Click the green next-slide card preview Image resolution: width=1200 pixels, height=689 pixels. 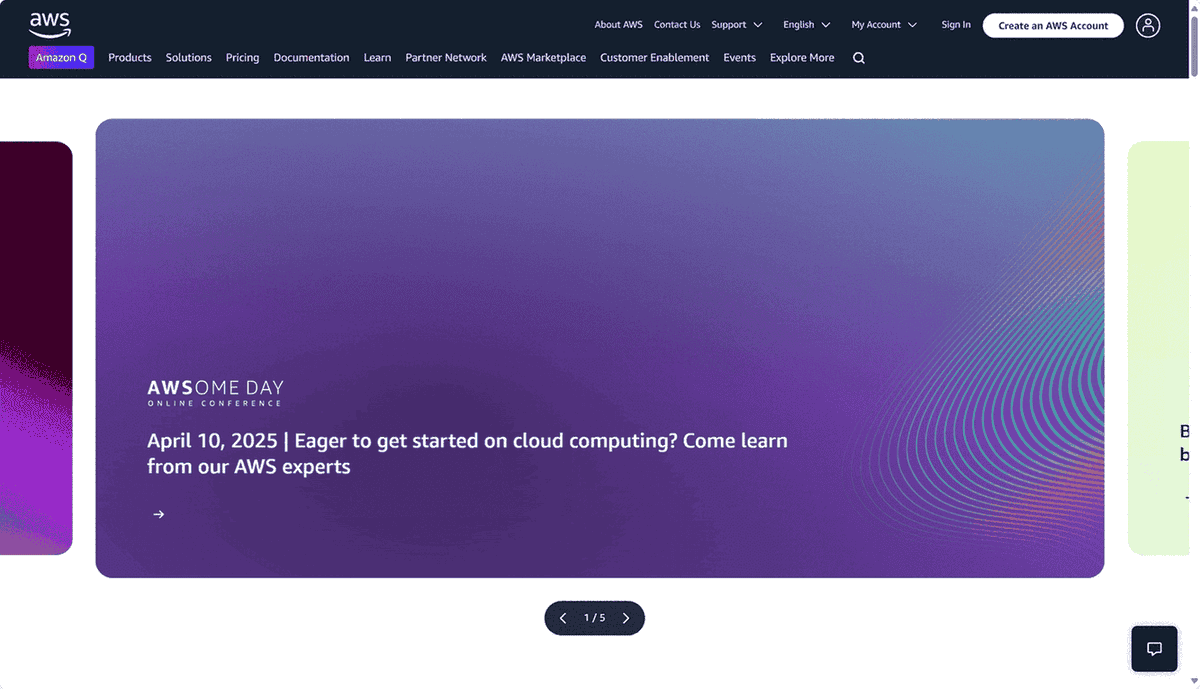coord(1160,348)
